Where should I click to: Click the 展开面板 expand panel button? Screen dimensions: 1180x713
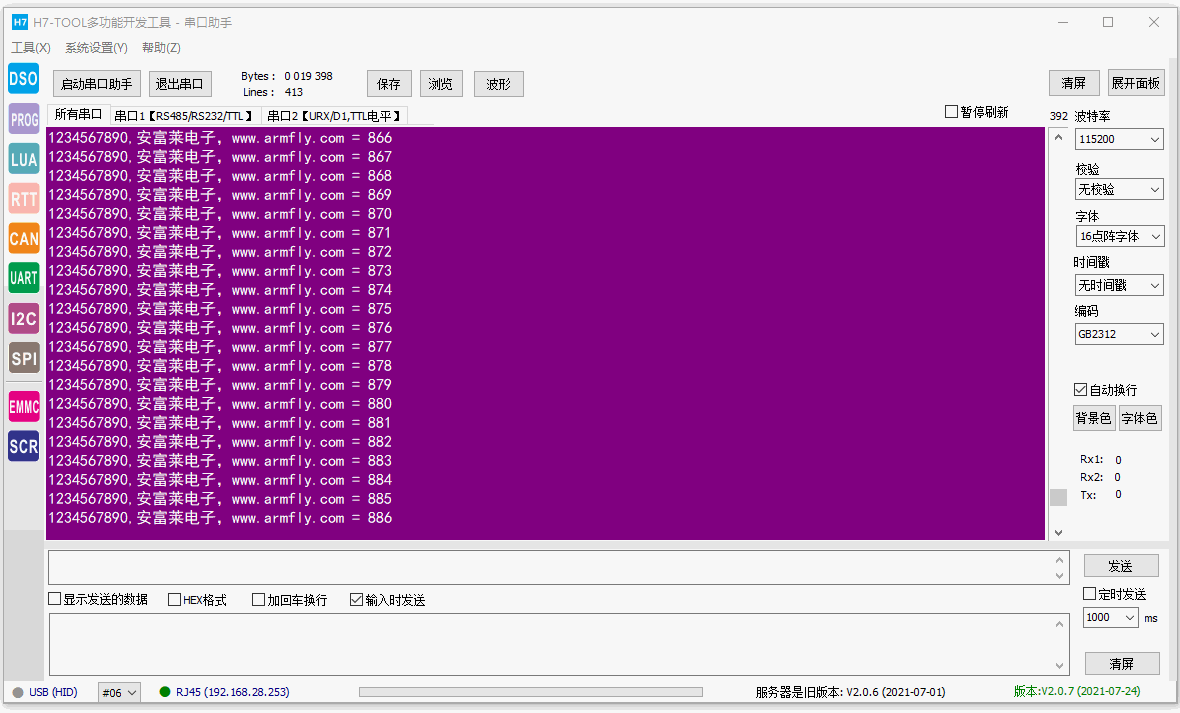(1136, 83)
